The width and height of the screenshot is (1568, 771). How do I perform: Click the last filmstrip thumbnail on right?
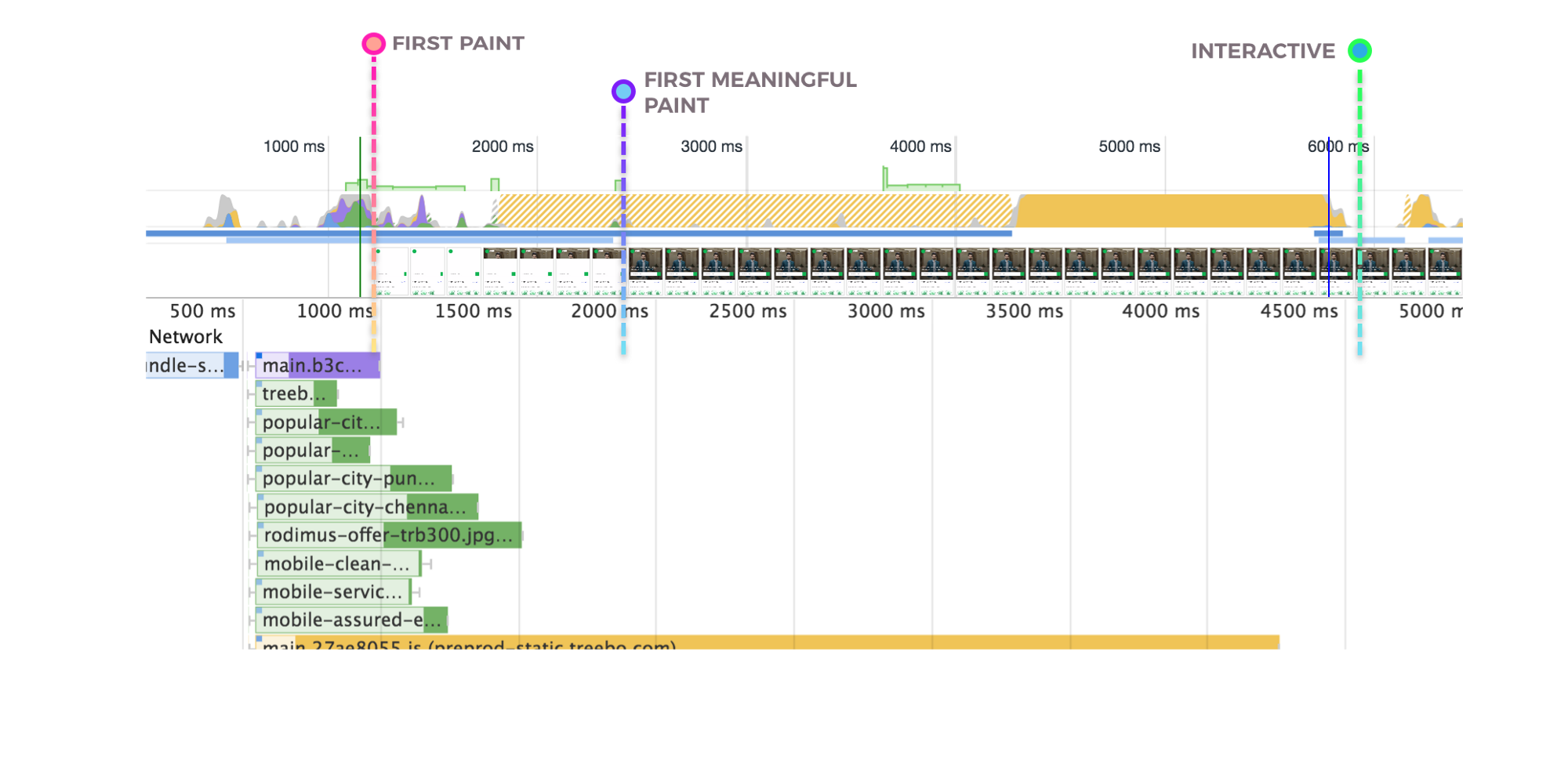pos(1444,271)
